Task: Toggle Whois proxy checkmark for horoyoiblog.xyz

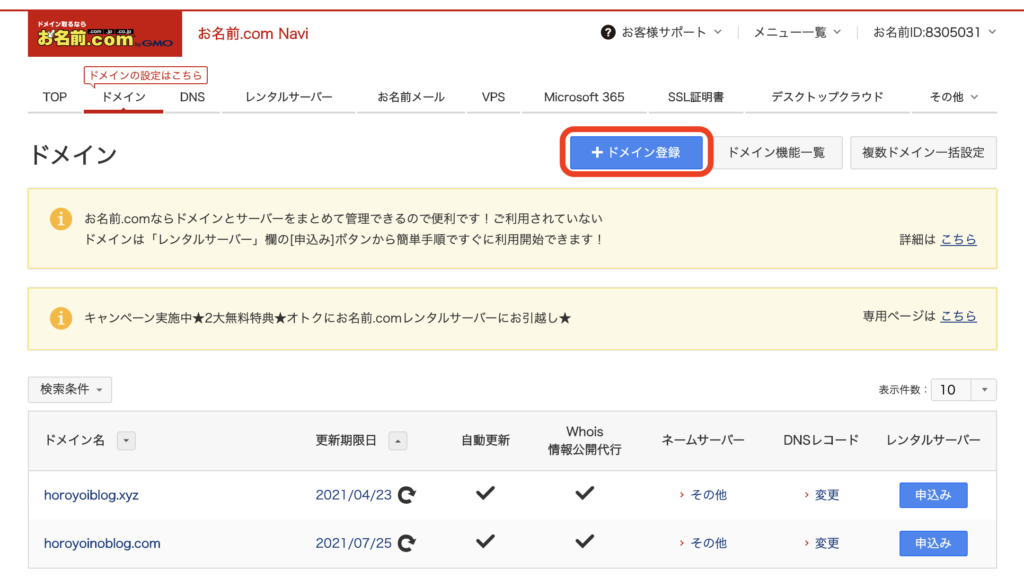Action: (584, 493)
